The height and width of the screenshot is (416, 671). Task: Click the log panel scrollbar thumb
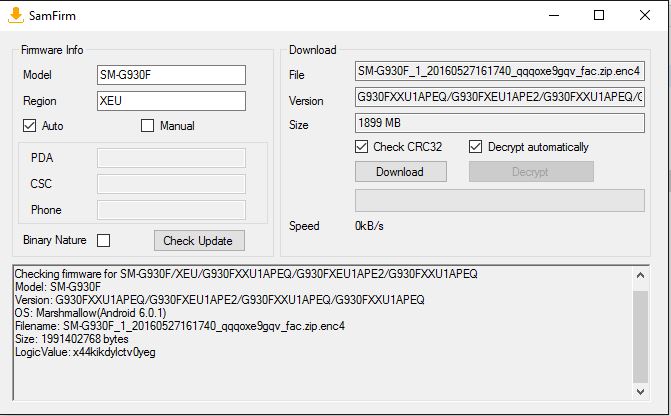pyautogui.click(x=640, y=336)
